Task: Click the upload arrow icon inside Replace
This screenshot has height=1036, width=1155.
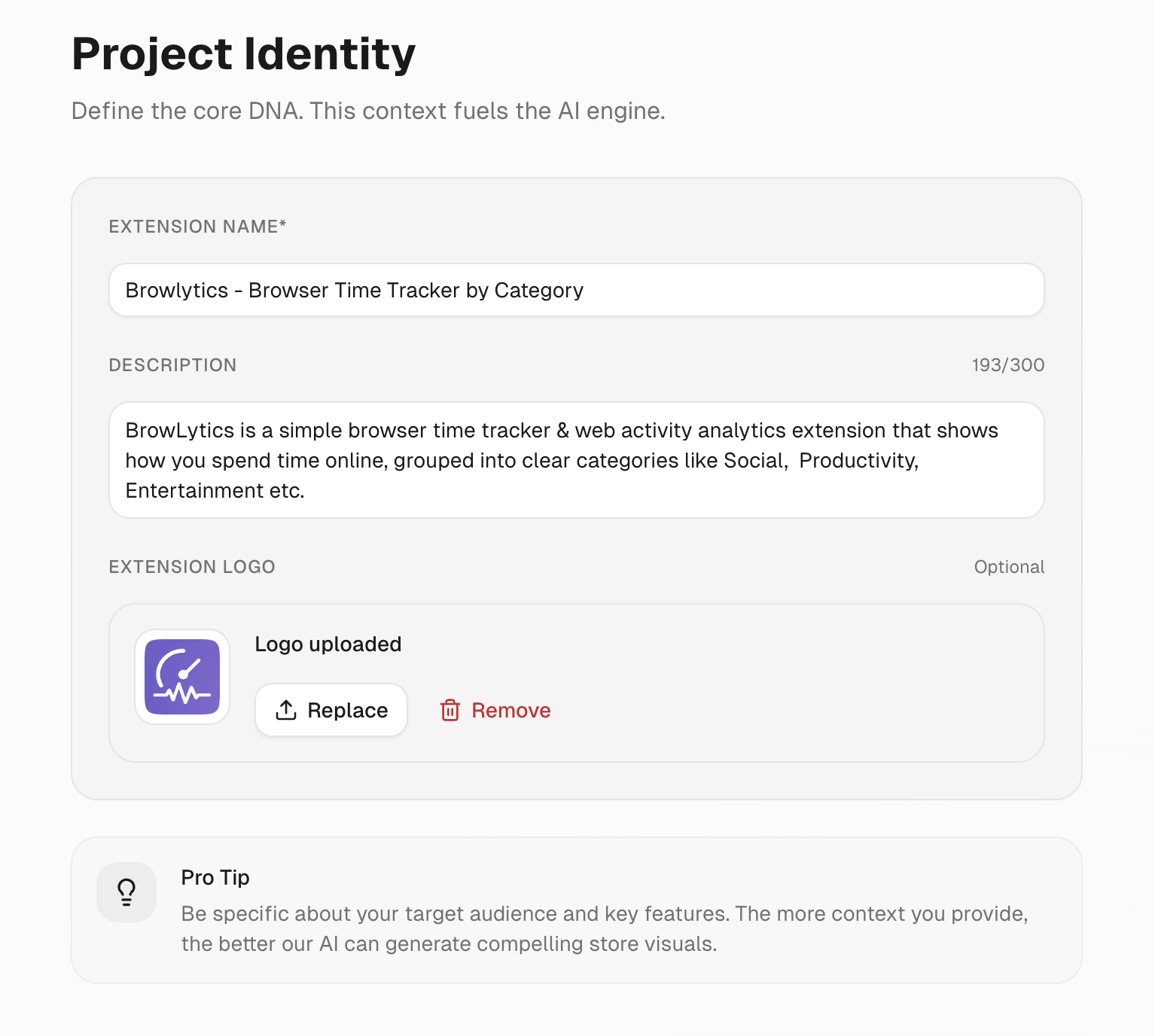Action: (x=286, y=710)
